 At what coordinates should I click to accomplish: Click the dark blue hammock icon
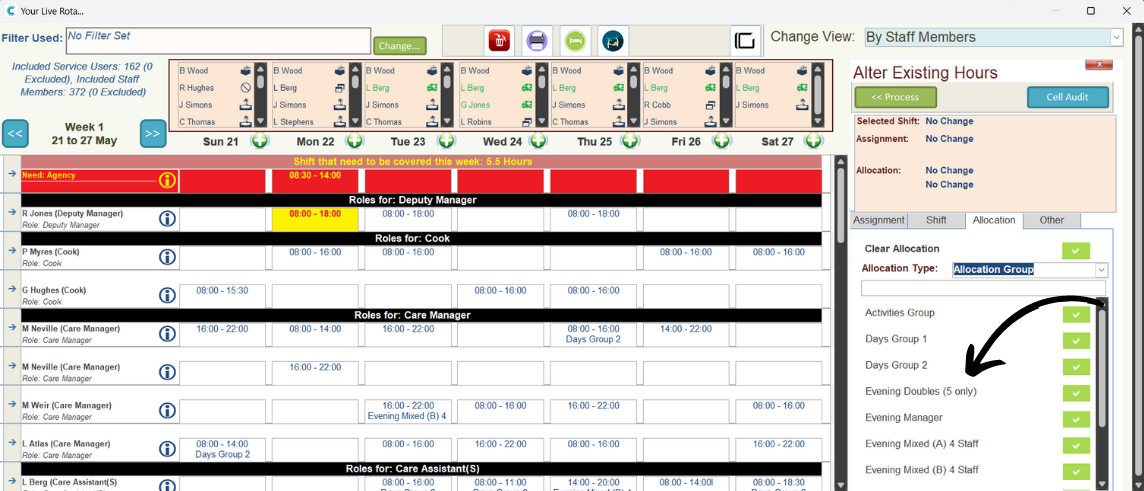coord(612,41)
